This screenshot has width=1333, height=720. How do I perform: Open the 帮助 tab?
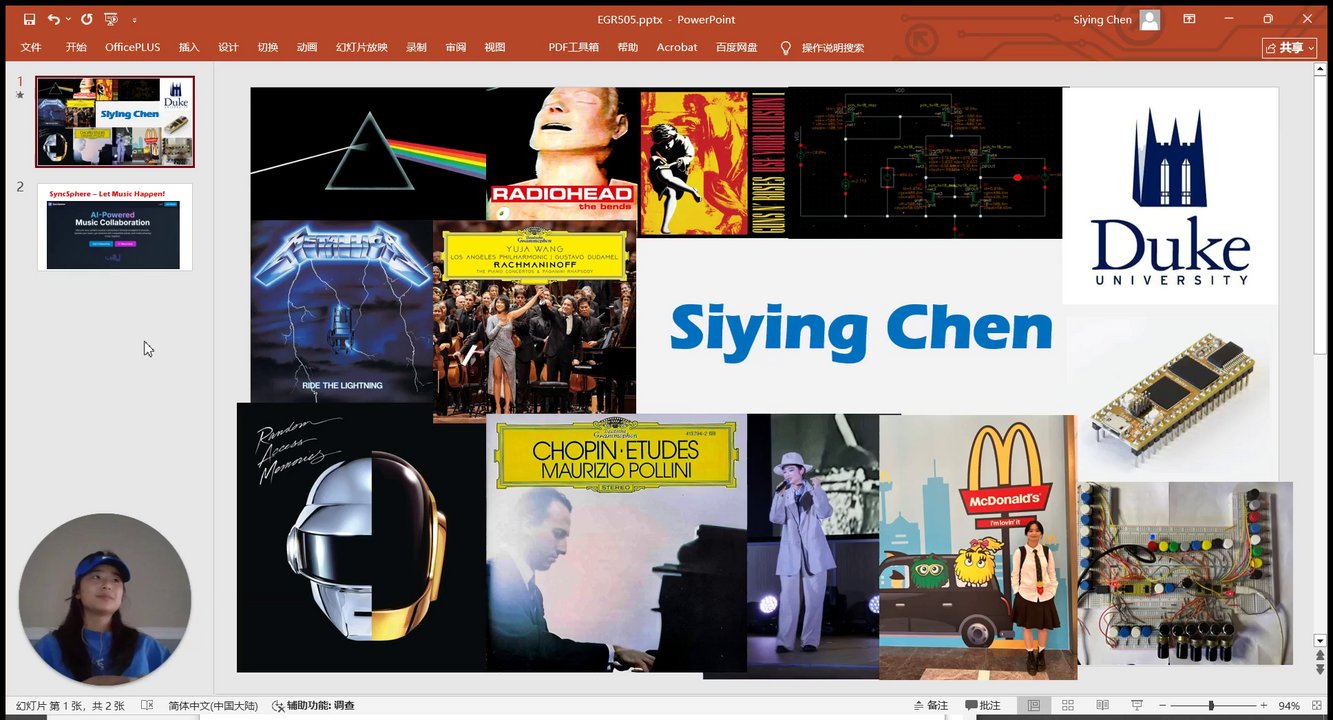coord(628,47)
